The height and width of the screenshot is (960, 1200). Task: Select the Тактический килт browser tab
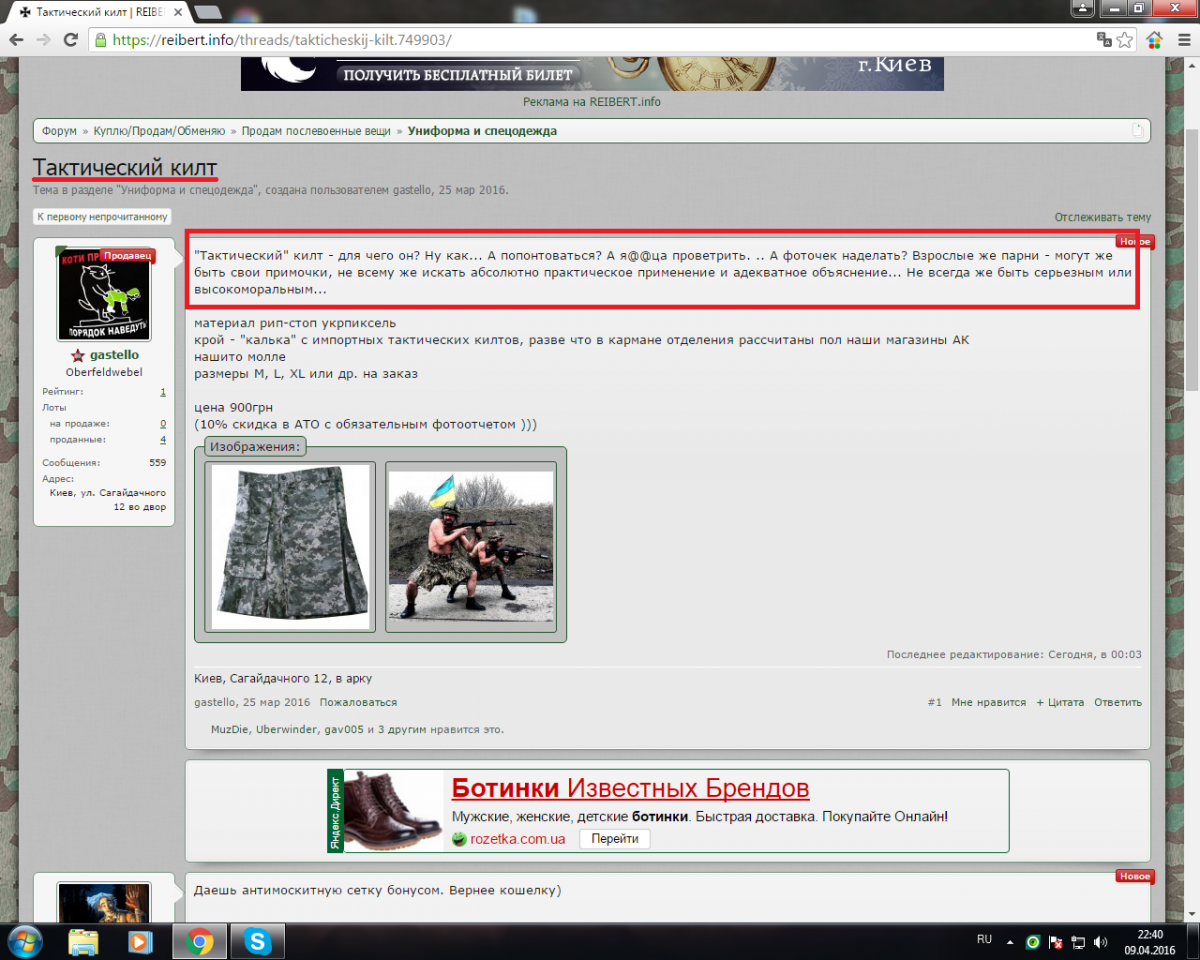click(x=96, y=11)
